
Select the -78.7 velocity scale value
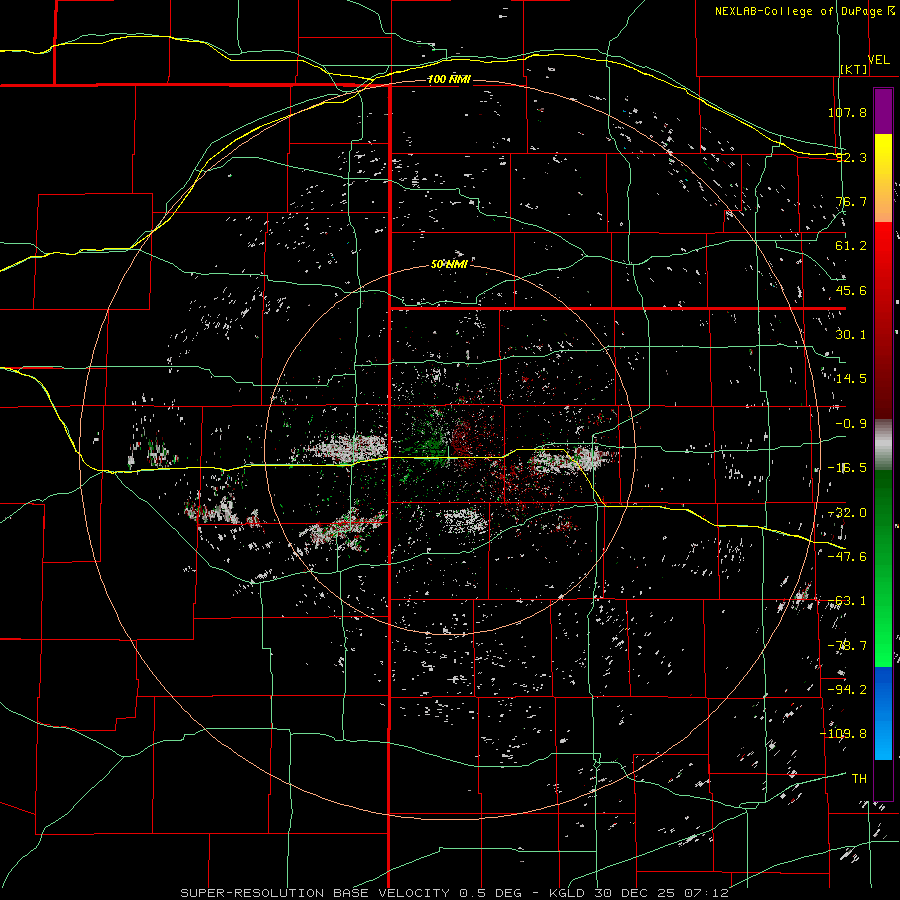point(847,646)
